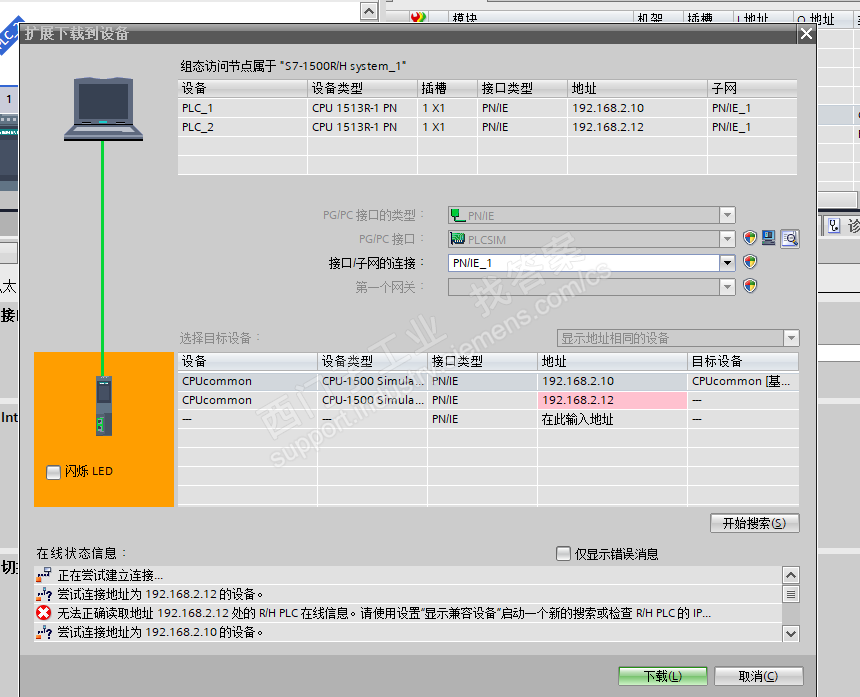
Task: Click the 子网 column header
Action: tap(752, 88)
